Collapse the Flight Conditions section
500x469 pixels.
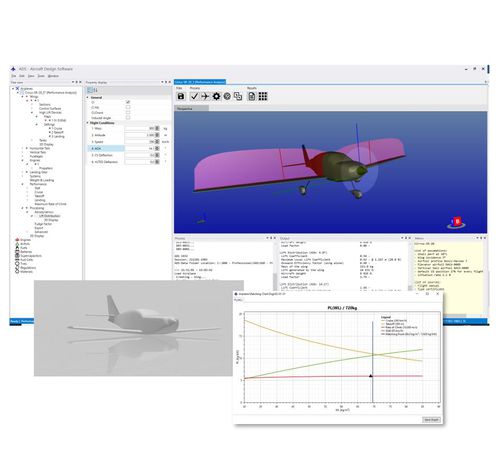tap(88, 123)
